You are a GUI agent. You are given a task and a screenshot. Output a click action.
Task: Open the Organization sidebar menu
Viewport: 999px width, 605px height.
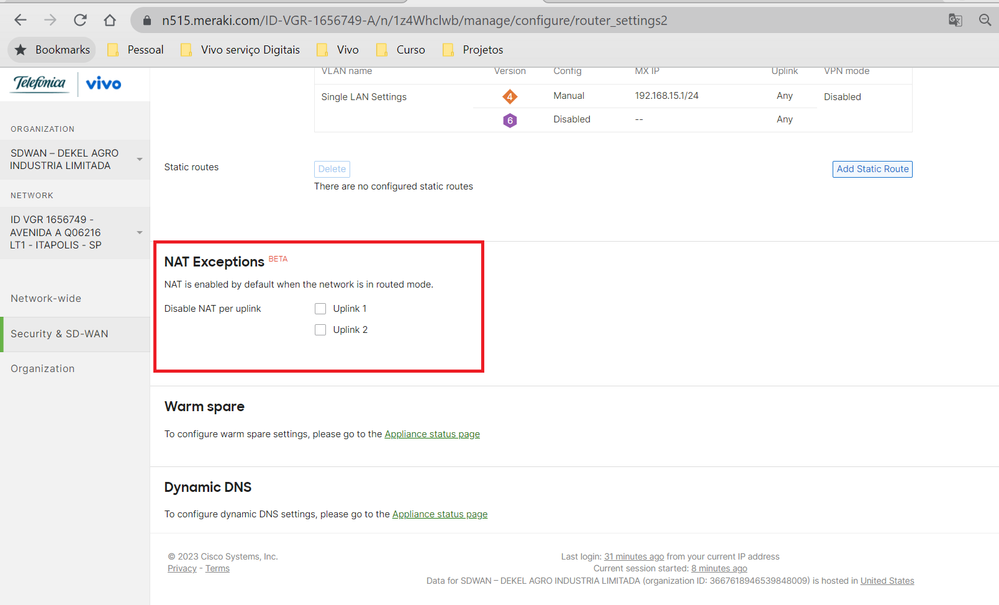tap(43, 369)
